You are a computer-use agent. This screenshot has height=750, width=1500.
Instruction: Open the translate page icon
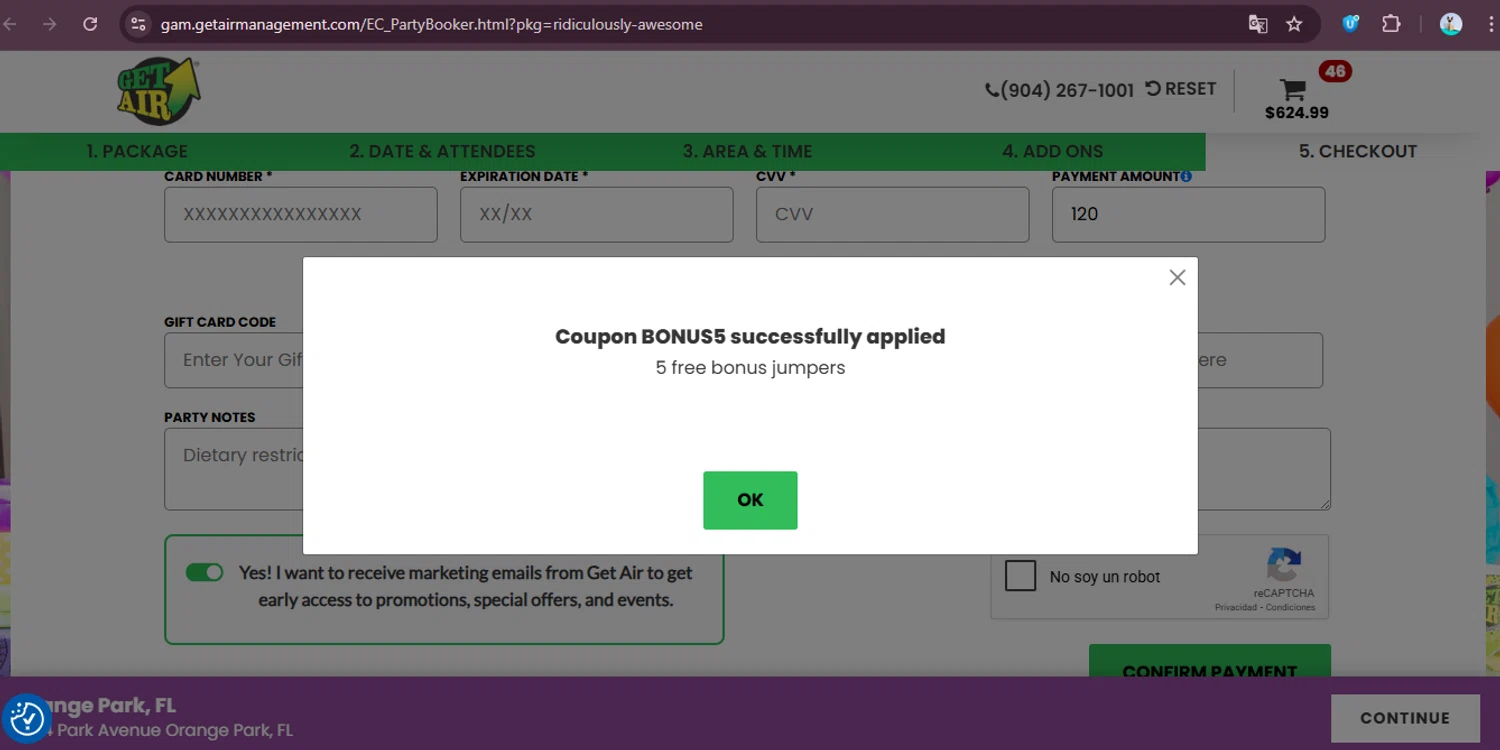pyautogui.click(x=1258, y=24)
